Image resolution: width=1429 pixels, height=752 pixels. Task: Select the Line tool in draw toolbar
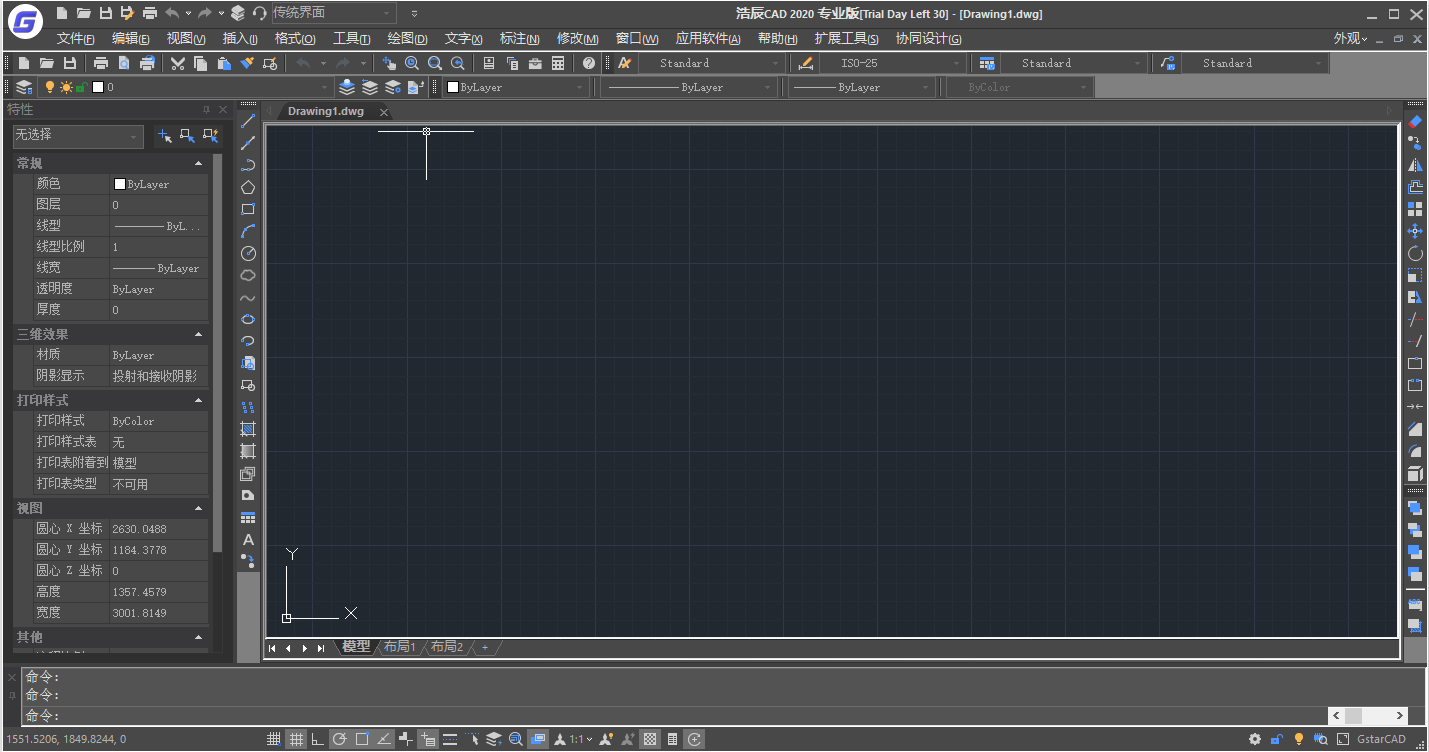(x=248, y=121)
